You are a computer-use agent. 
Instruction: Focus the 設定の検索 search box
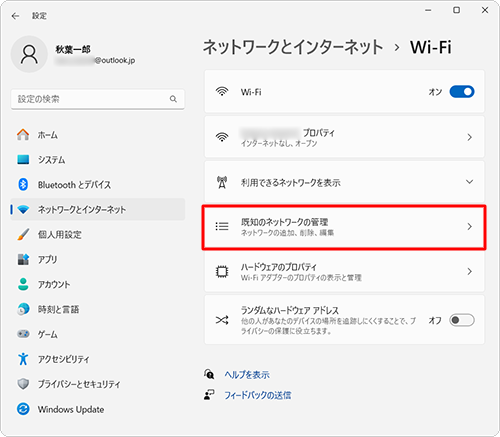(x=98, y=99)
